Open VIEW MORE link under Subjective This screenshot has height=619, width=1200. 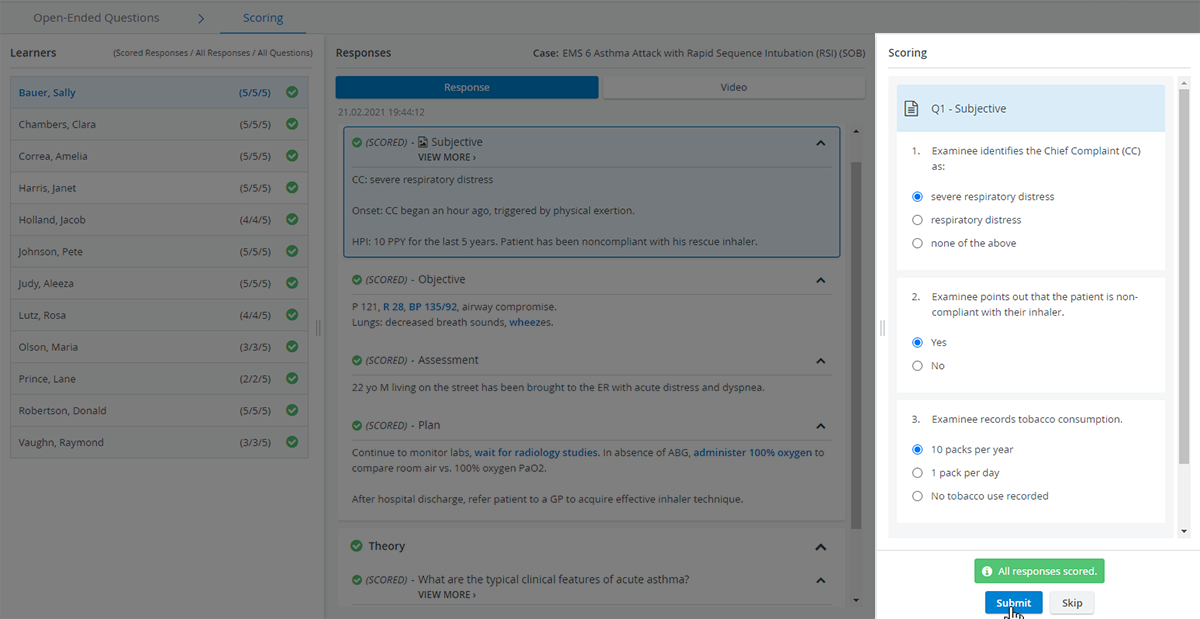447,158
